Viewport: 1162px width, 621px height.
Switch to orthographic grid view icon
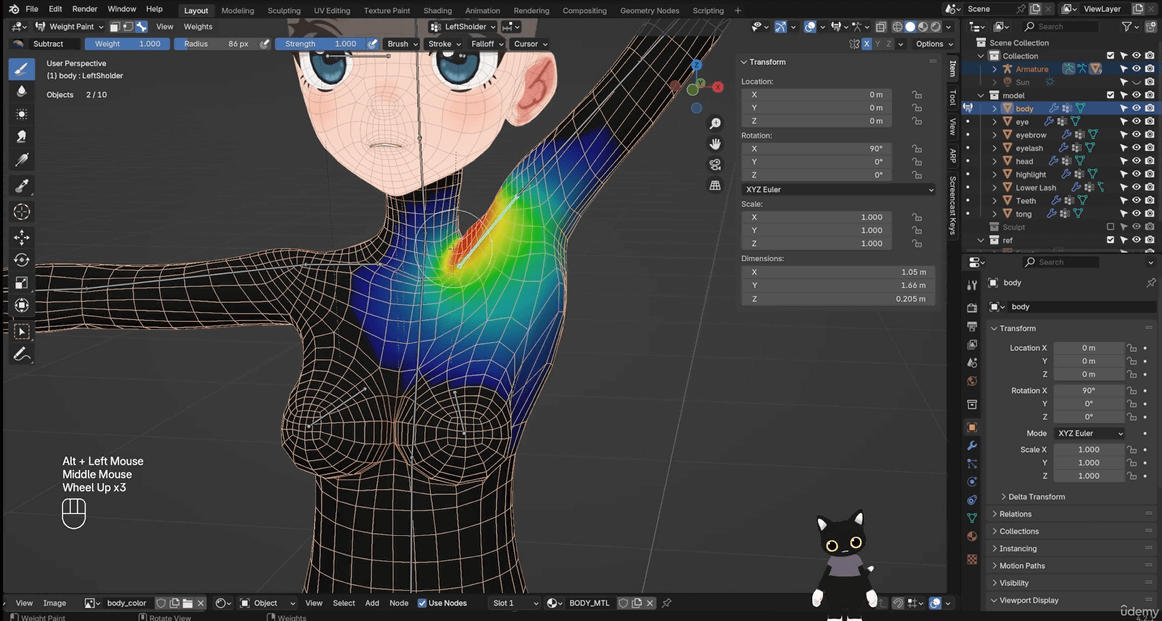[715, 186]
